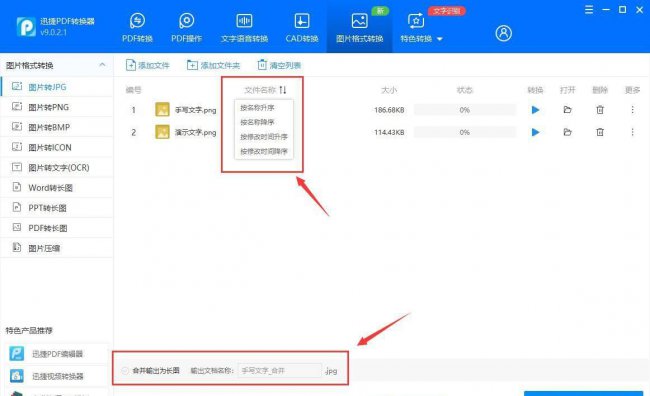Select PPT转长图 in sidebar

click(x=56, y=208)
